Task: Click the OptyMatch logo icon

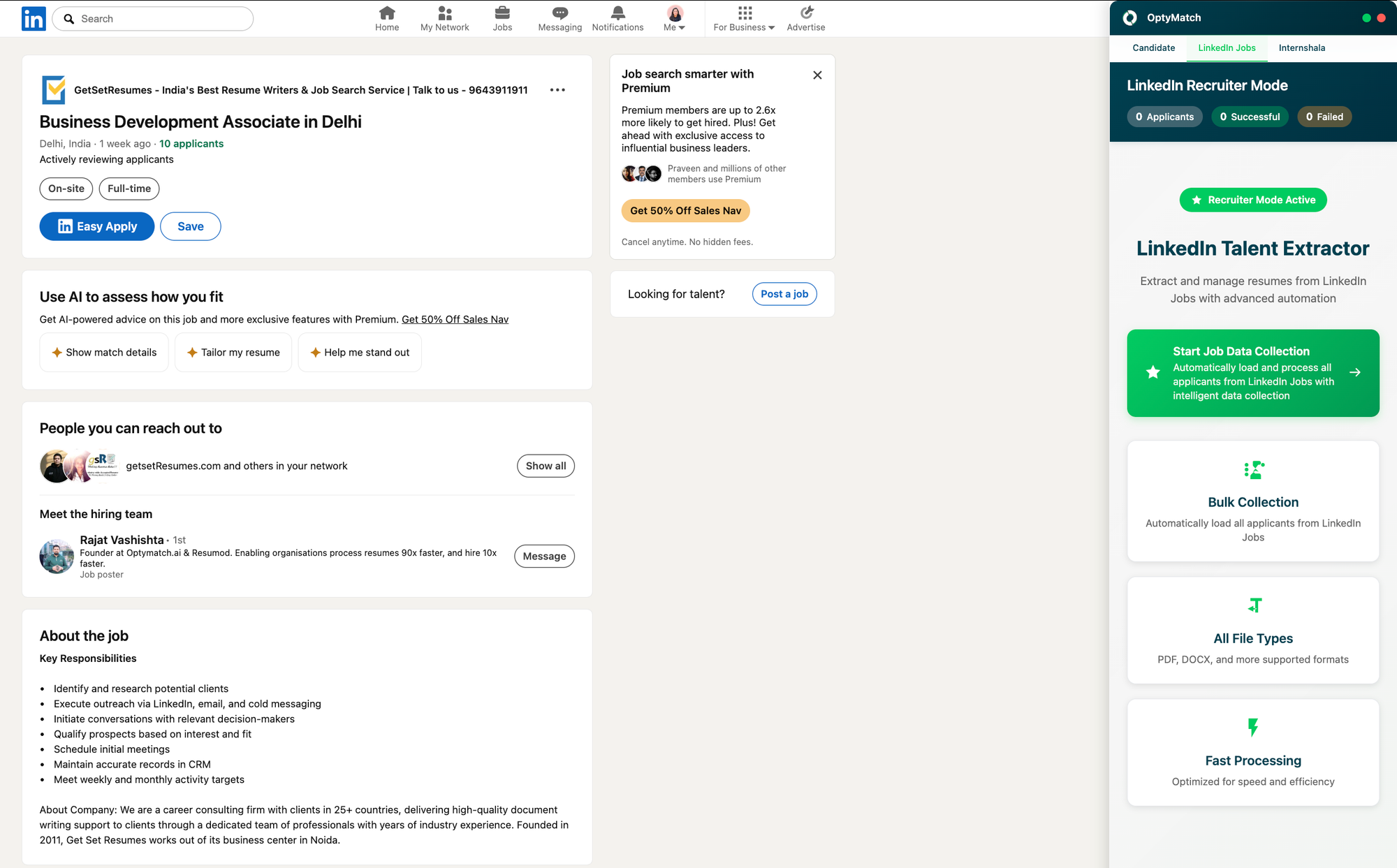Action: point(1130,18)
